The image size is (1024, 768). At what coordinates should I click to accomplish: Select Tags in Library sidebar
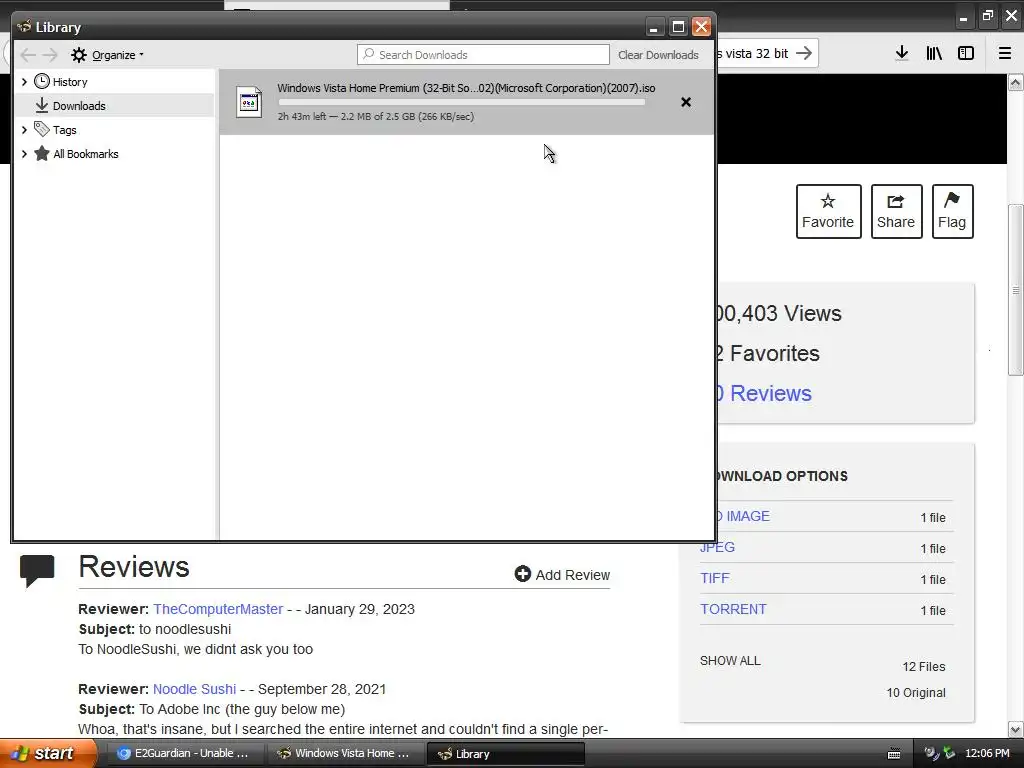tap(65, 130)
